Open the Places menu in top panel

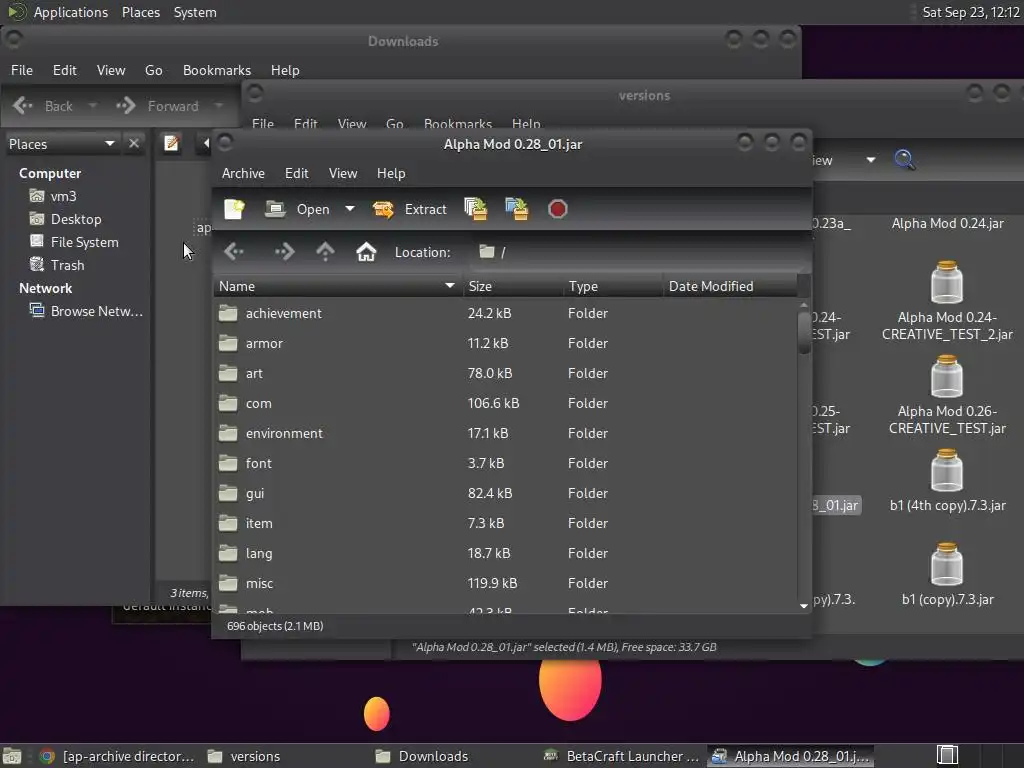[x=140, y=12]
